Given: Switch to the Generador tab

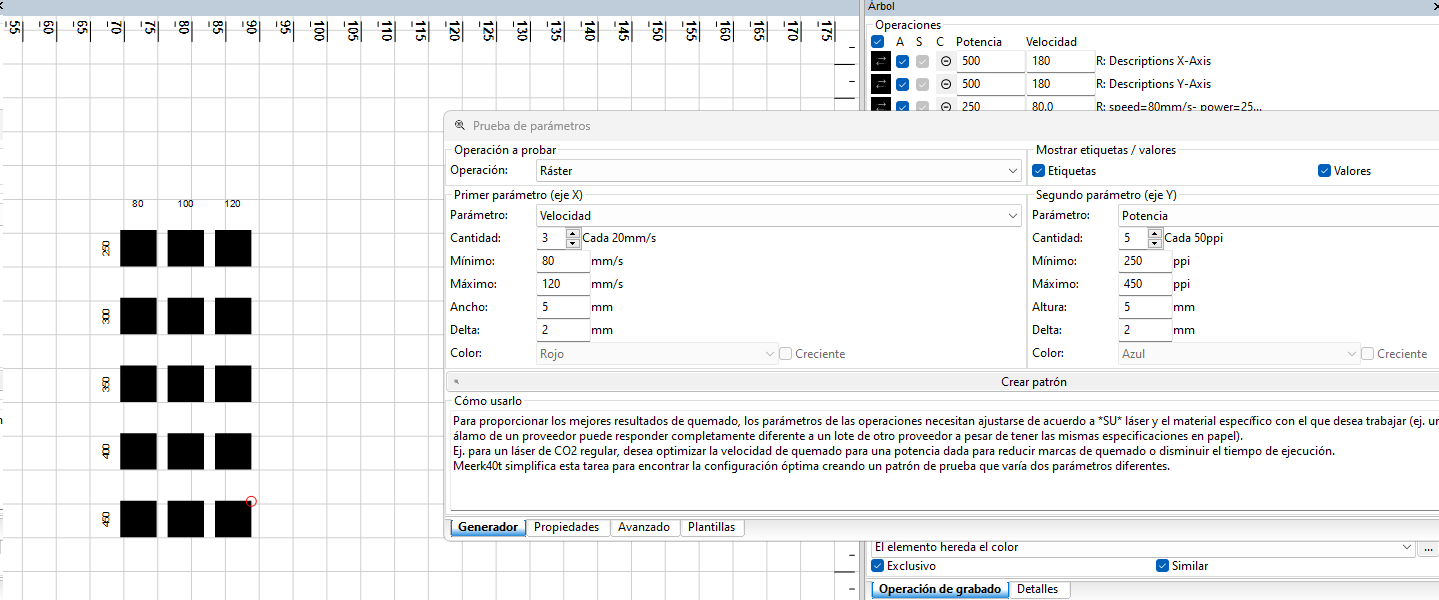Looking at the screenshot, I should (488, 527).
